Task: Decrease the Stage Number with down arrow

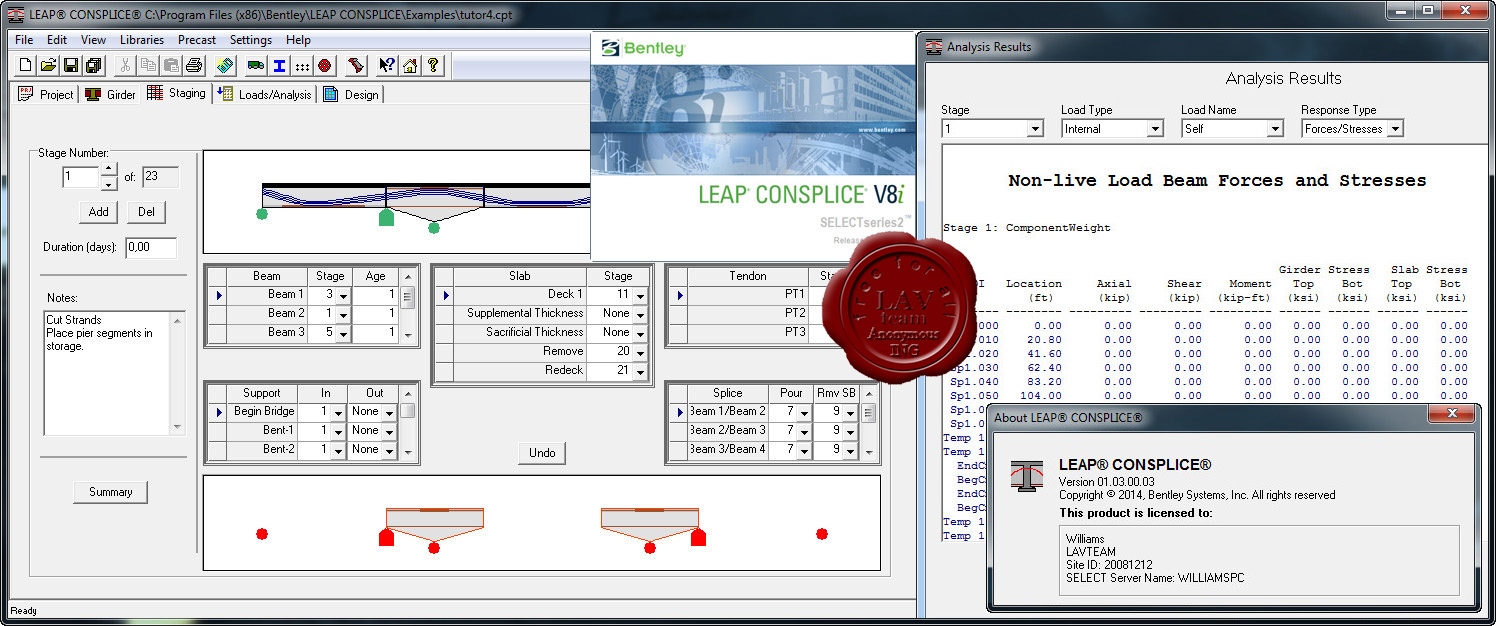Action: point(109,184)
